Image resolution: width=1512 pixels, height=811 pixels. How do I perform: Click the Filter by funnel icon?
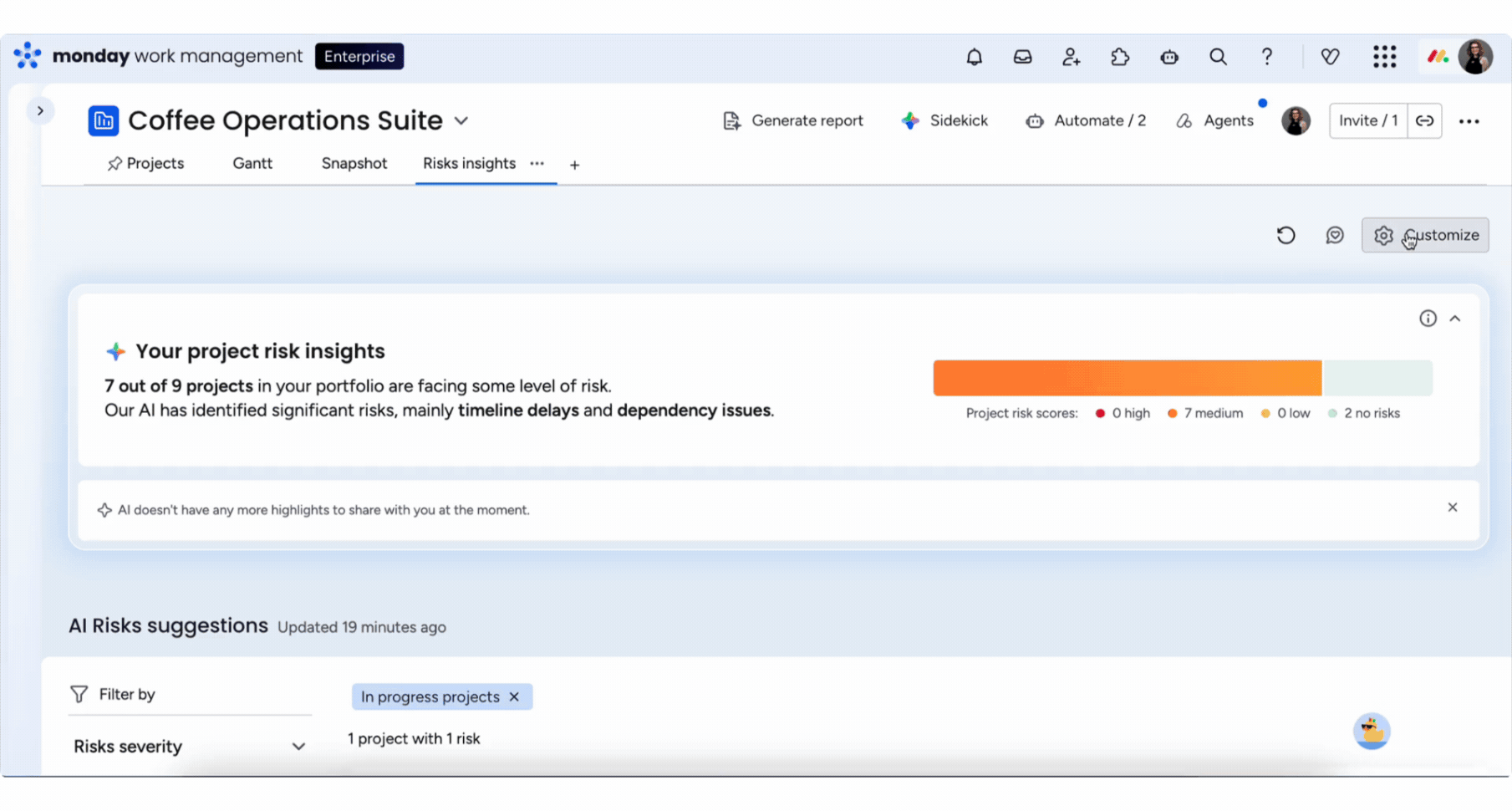(x=79, y=695)
